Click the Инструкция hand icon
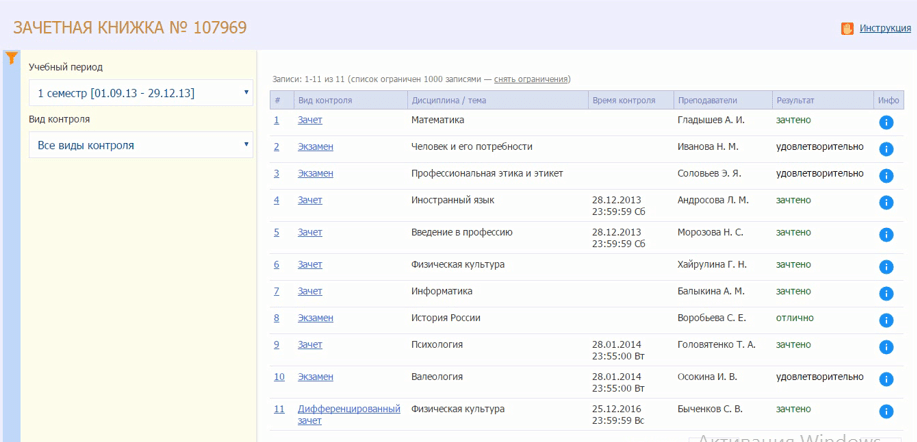 click(847, 29)
